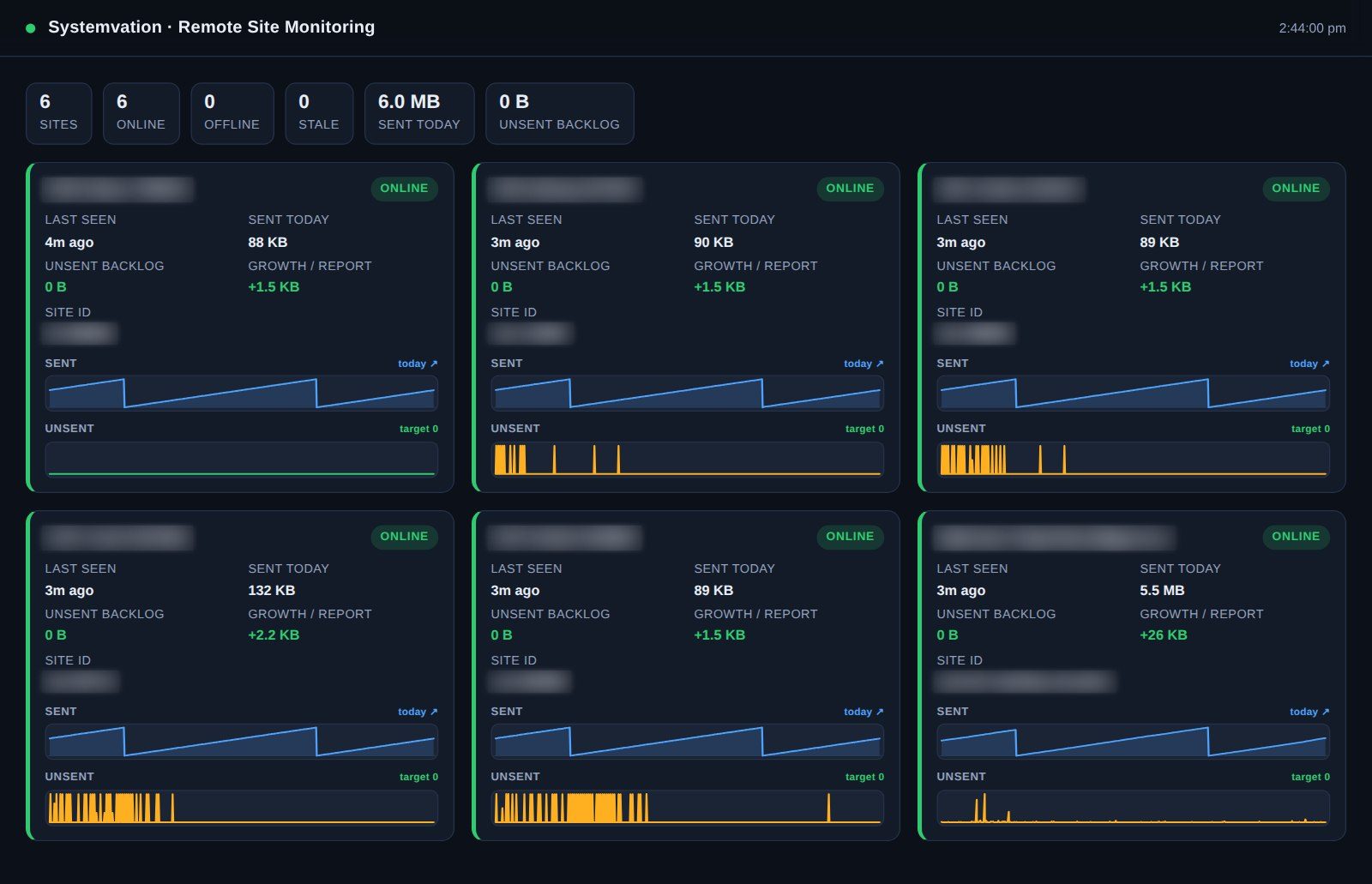The image size is (1372, 884).
Task: Select the 6 SITES summary tile
Action: [58, 113]
